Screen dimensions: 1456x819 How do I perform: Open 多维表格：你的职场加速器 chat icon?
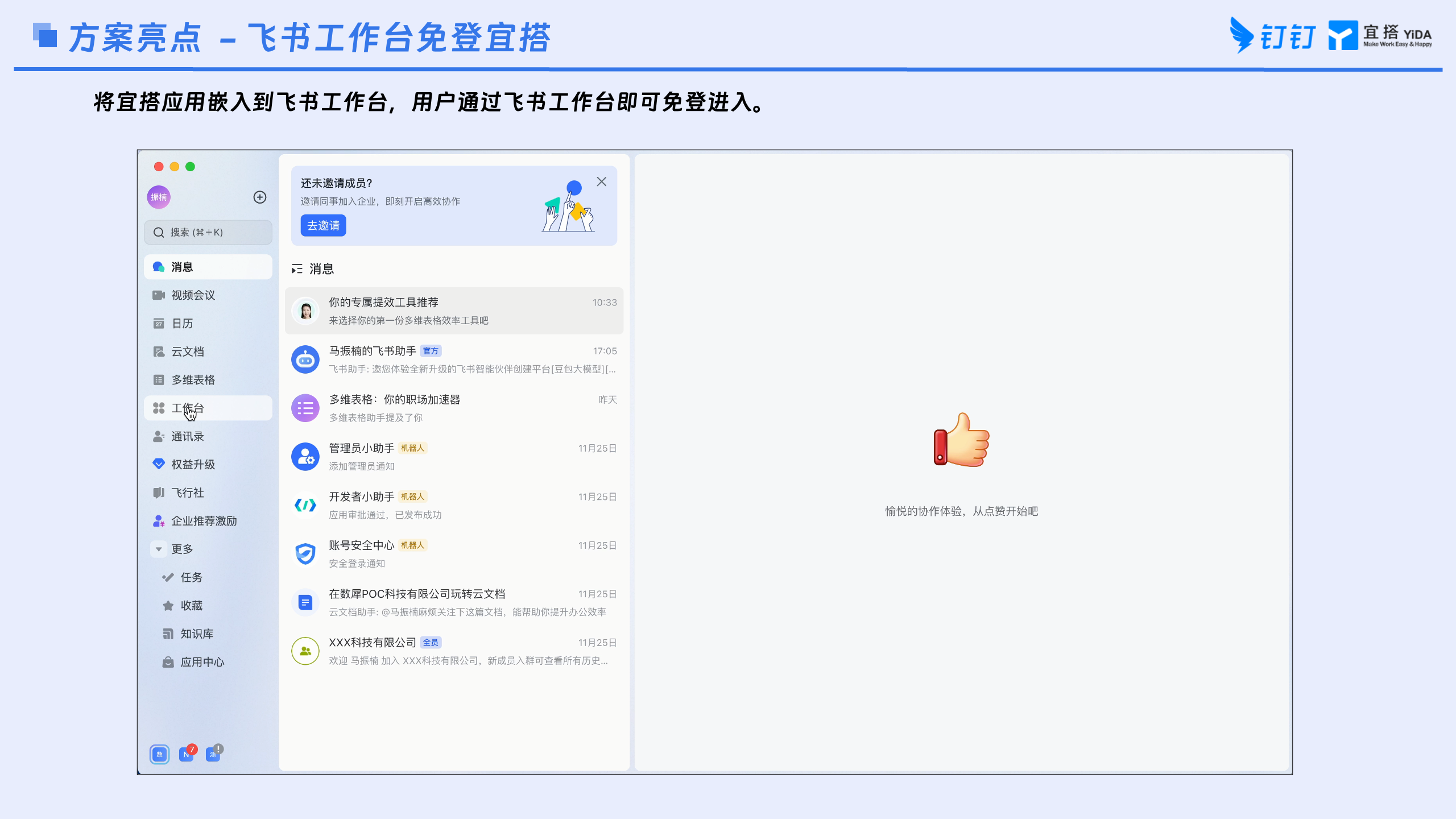point(305,408)
